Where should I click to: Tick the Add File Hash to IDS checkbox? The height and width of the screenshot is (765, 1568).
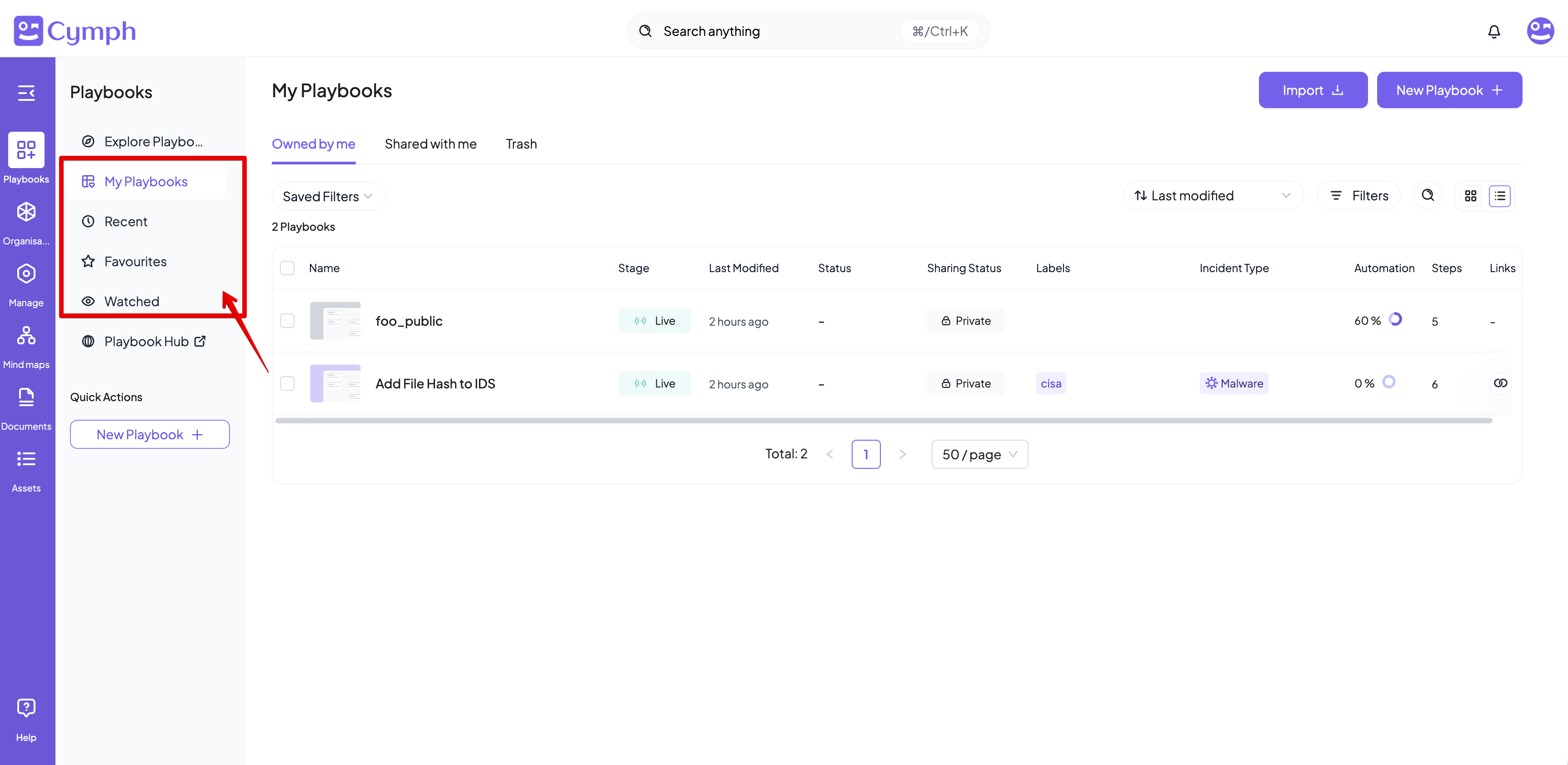tap(287, 383)
